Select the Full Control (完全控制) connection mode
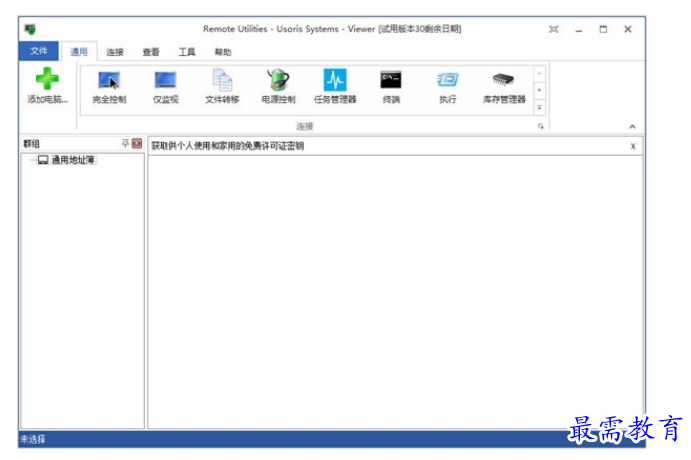The height and width of the screenshot is (460, 691). [x=109, y=87]
